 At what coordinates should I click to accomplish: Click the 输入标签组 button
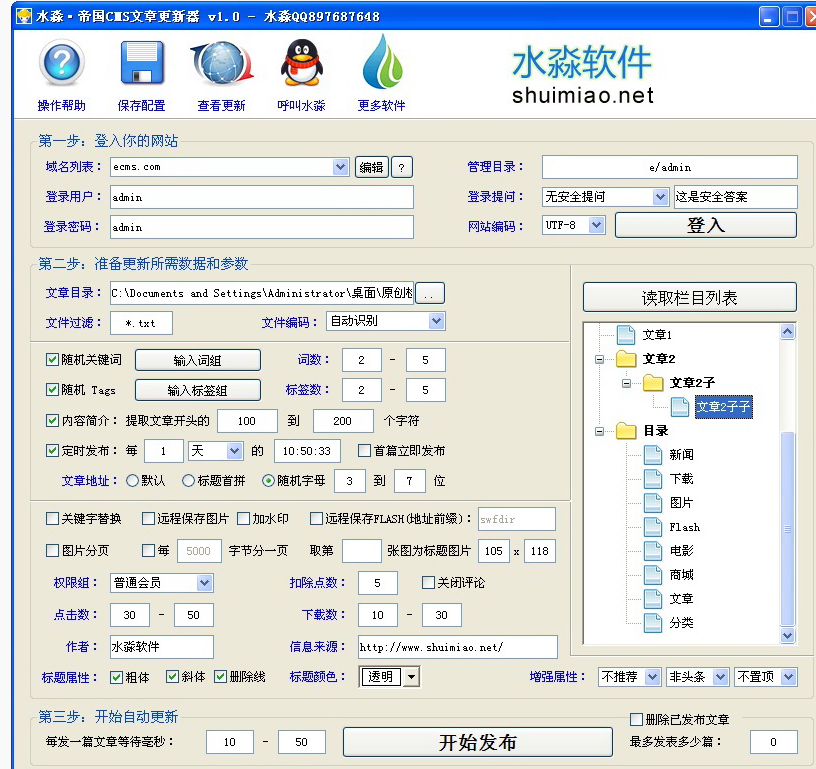coord(198,390)
